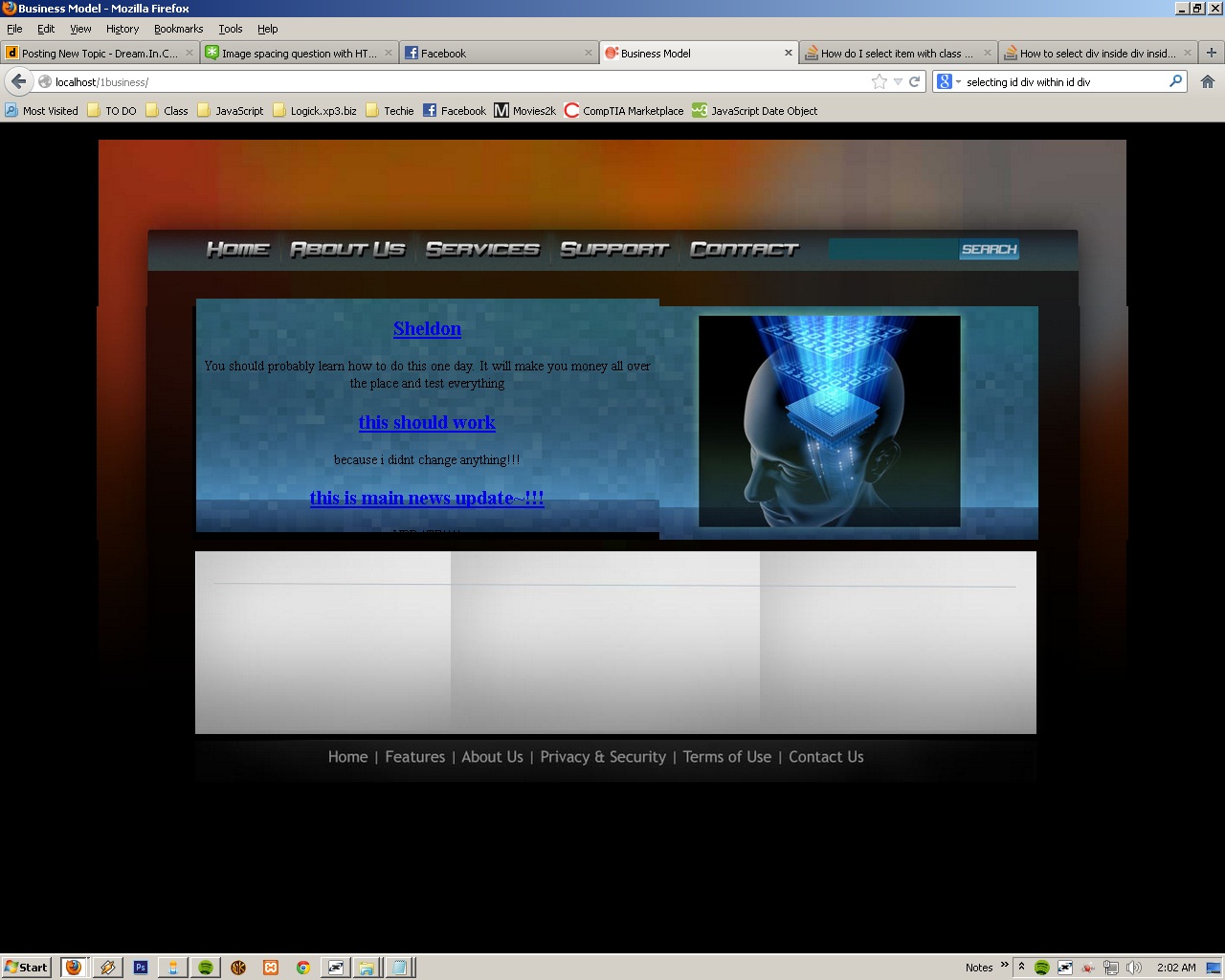This screenshot has width=1225, height=980.
Task: Launch Spotify from the quick launch bar
Action: point(206,968)
